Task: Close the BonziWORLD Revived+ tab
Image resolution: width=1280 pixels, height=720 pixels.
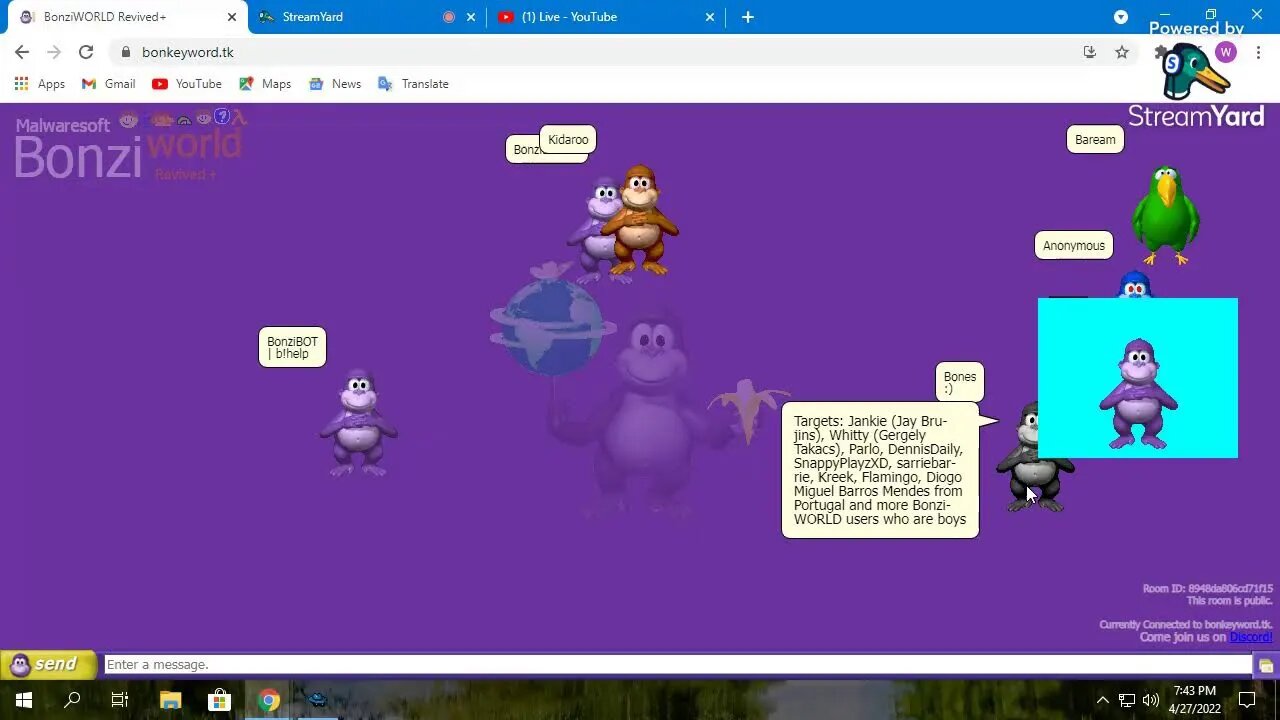Action: coord(231,17)
